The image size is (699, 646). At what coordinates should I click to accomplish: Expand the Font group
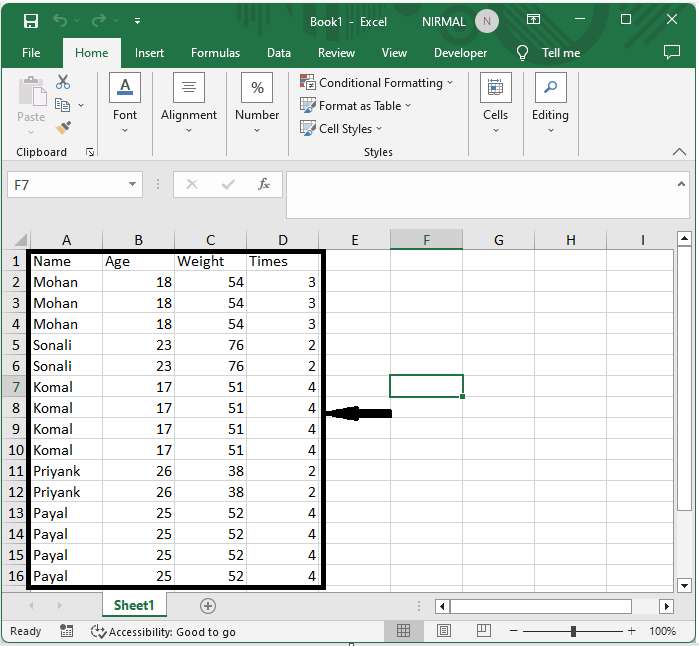tap(125, 103)
